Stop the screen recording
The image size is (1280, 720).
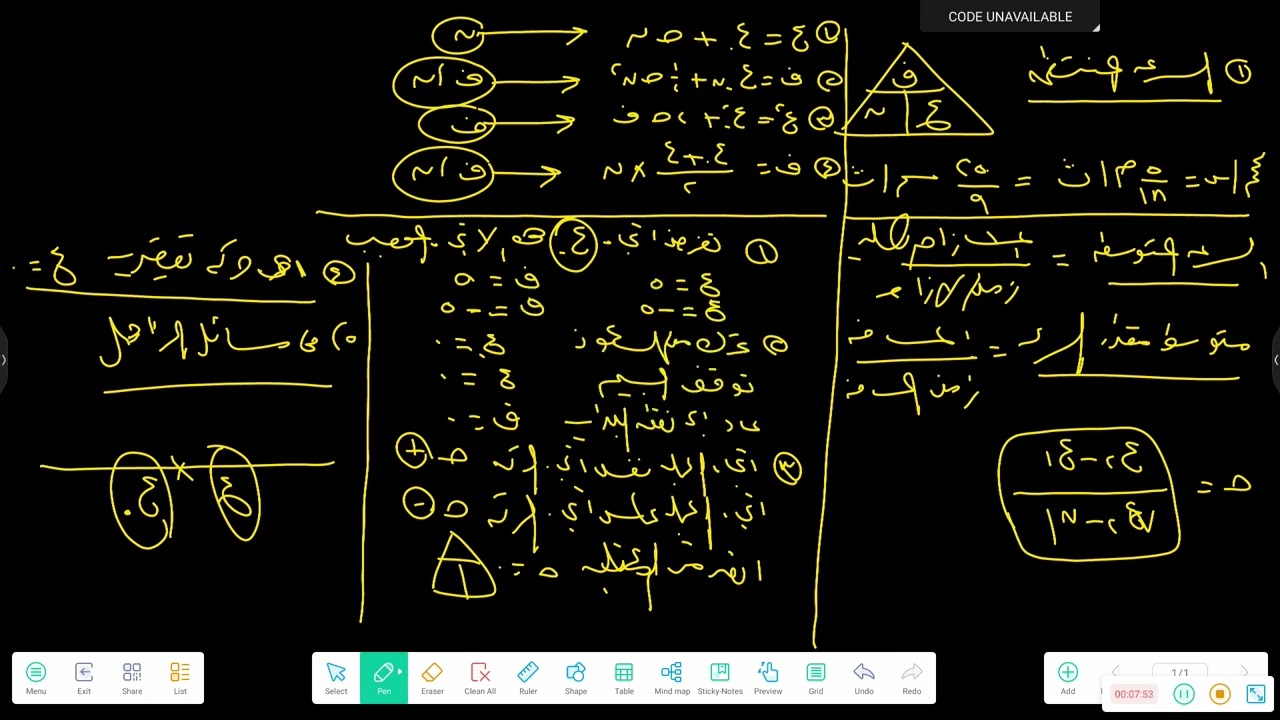pos(1220,694)
